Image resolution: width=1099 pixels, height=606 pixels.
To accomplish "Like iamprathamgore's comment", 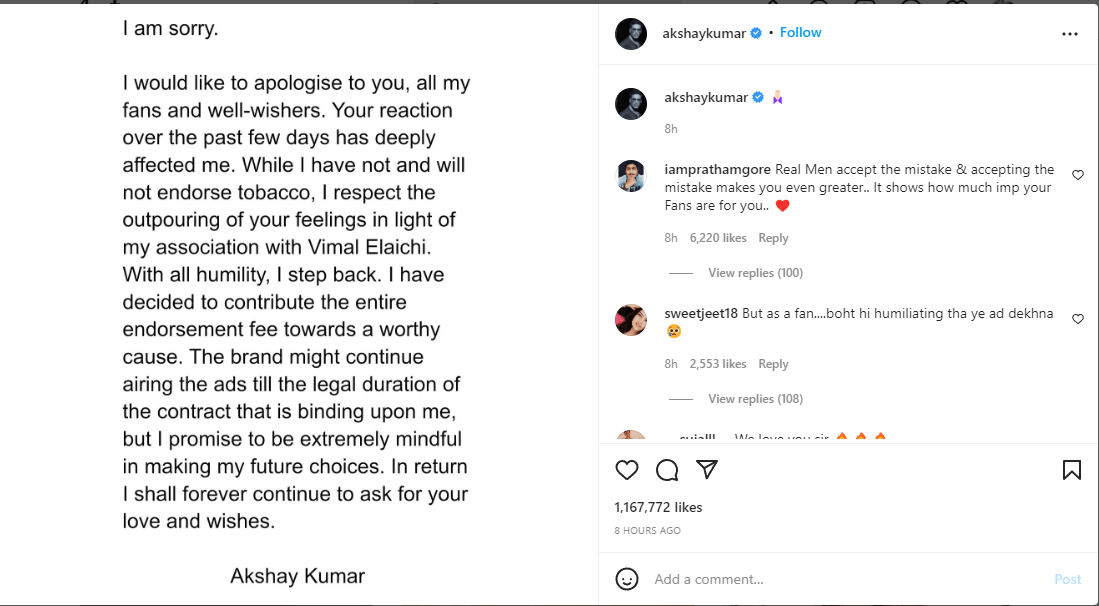I will (1078, 175).
